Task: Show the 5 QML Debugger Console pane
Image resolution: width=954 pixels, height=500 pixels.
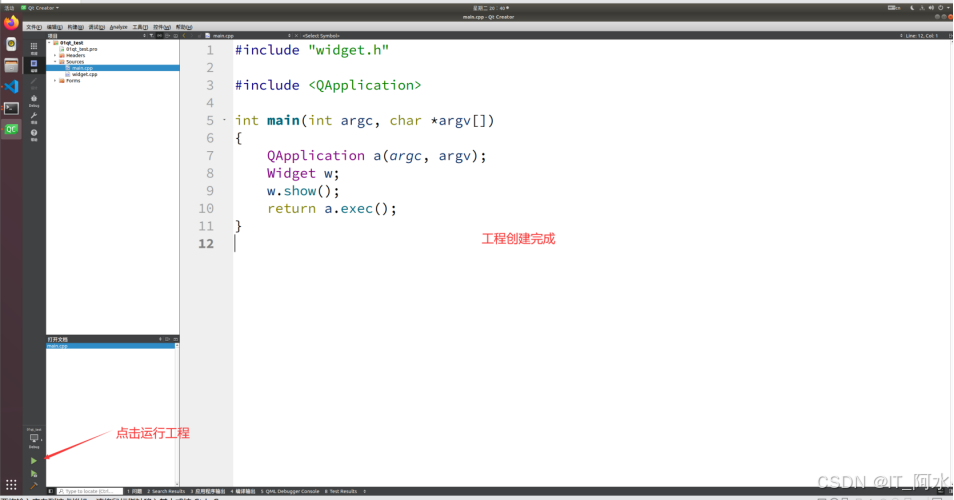Action: 290,491
